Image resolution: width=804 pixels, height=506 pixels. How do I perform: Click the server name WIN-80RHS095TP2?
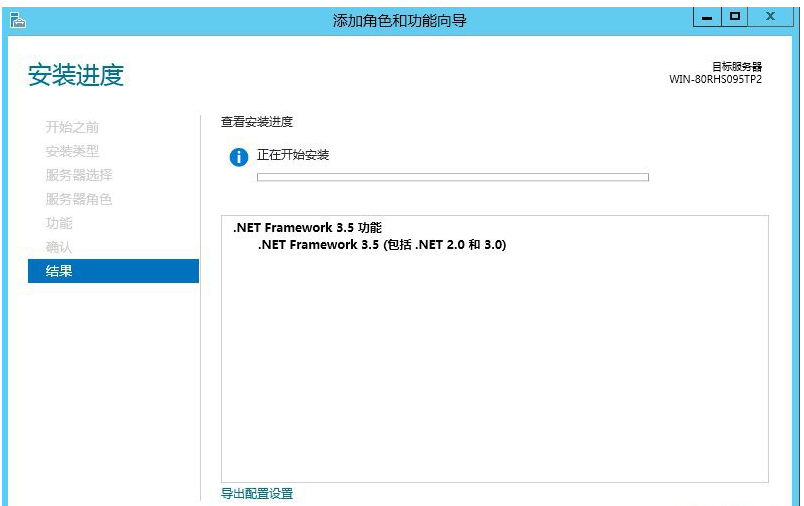pyautogui.click(x=715, y=79)
